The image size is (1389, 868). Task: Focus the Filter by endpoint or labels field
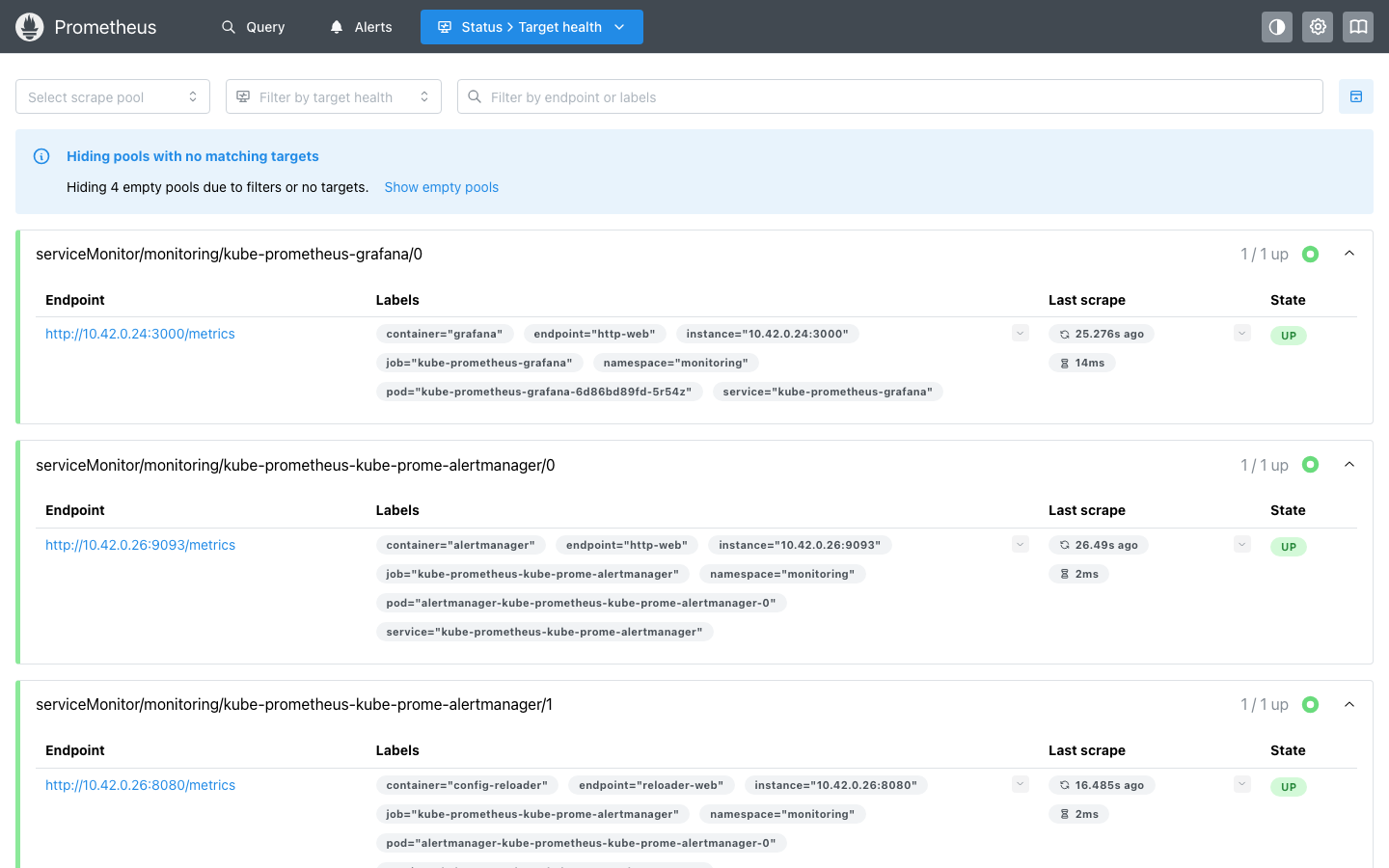pyautogui.click(x=890, y=96)
